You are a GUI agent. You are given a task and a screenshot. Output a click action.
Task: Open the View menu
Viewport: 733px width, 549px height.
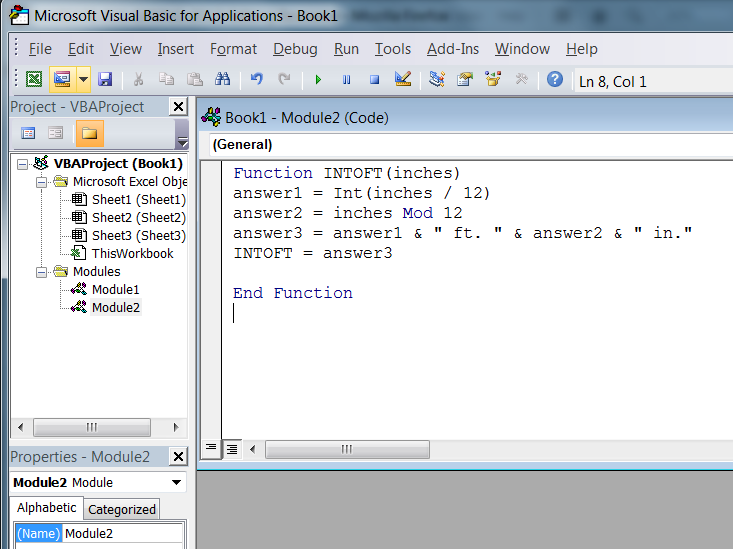pos(126,49)
